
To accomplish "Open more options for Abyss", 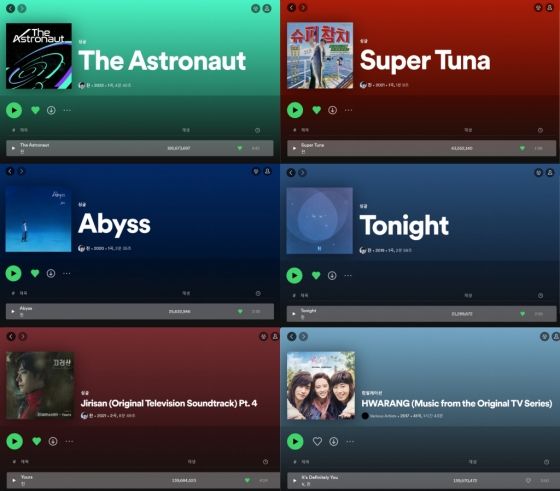I will tap(67, 274).
